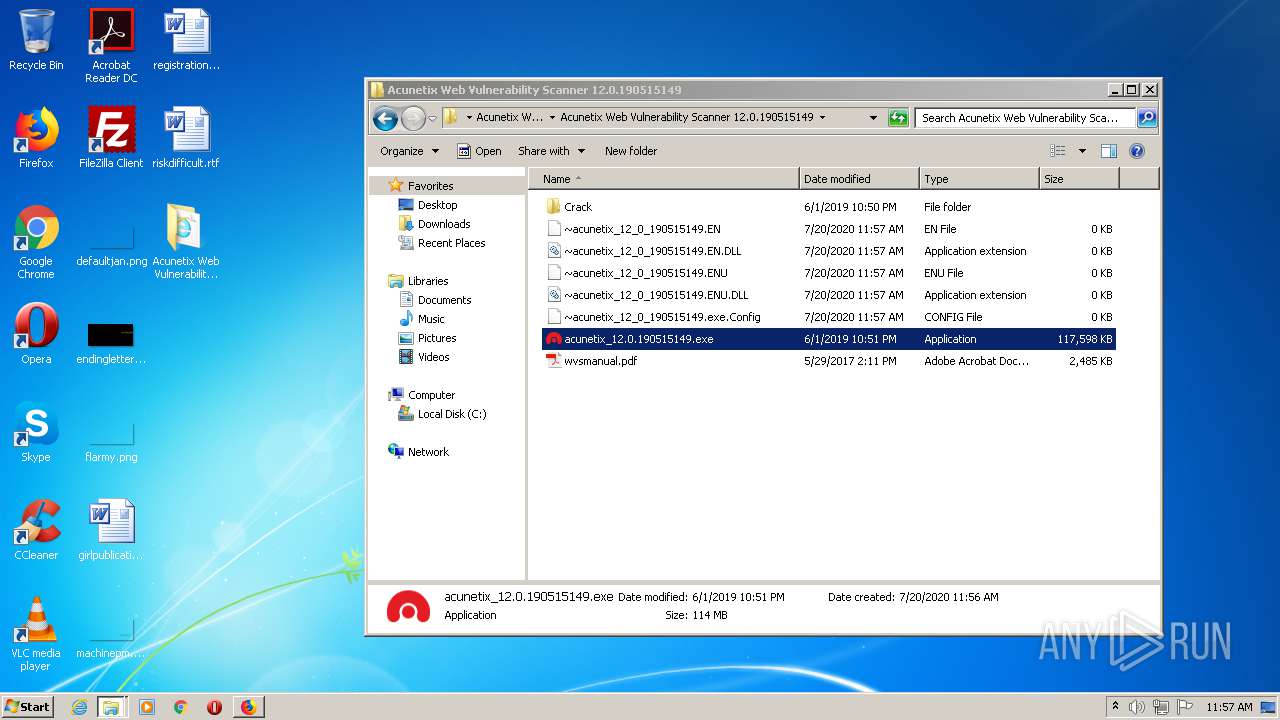This screenshot has height=720, width=1280.
Task: Click Opera icon in the taskbar
Action: 214,707
